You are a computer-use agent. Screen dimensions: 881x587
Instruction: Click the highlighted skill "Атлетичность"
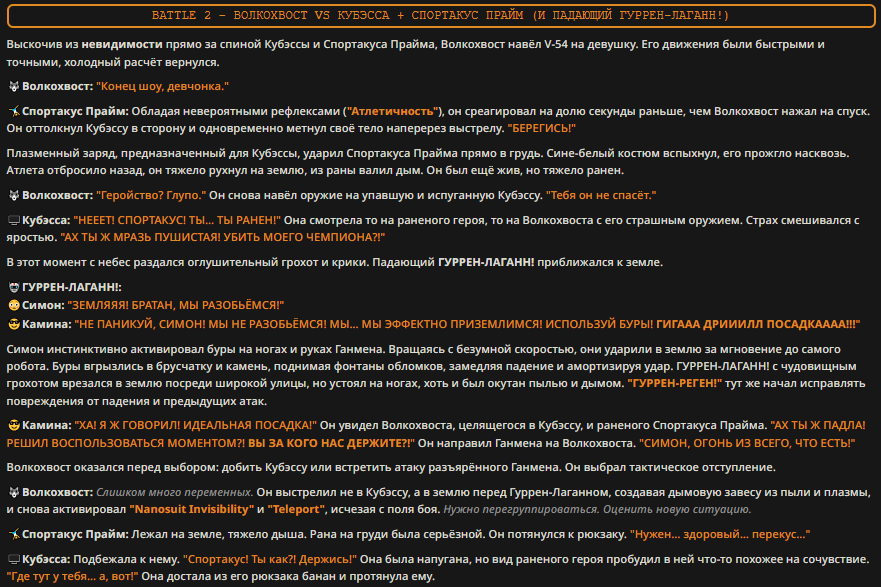tap(393, 111)
